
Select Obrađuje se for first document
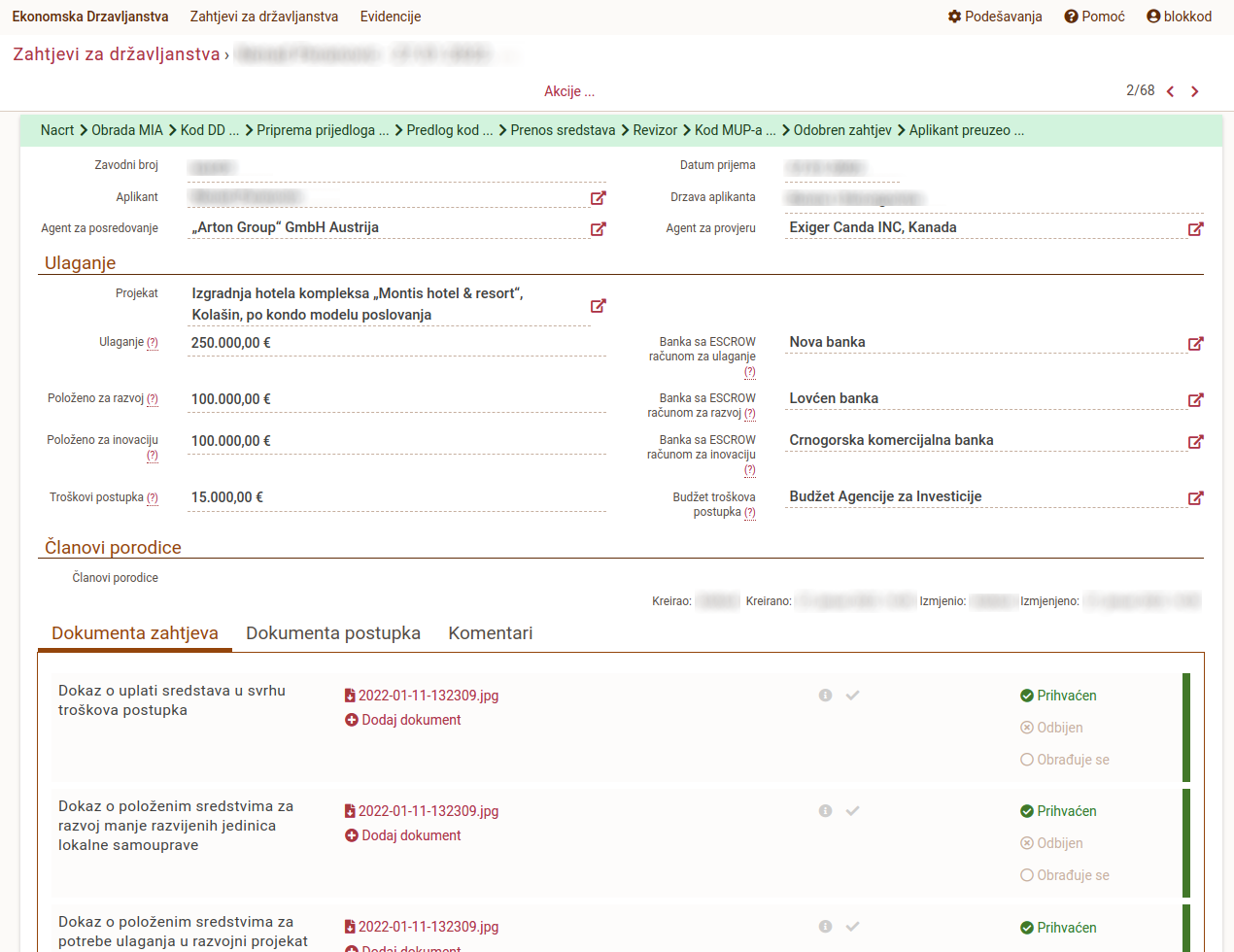tap(1064, 760)
